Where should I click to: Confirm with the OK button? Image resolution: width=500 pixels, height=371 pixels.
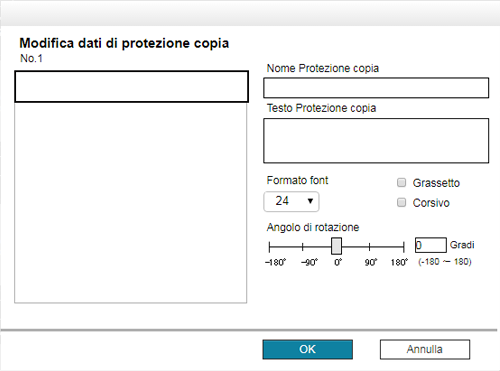coord(307,349)
